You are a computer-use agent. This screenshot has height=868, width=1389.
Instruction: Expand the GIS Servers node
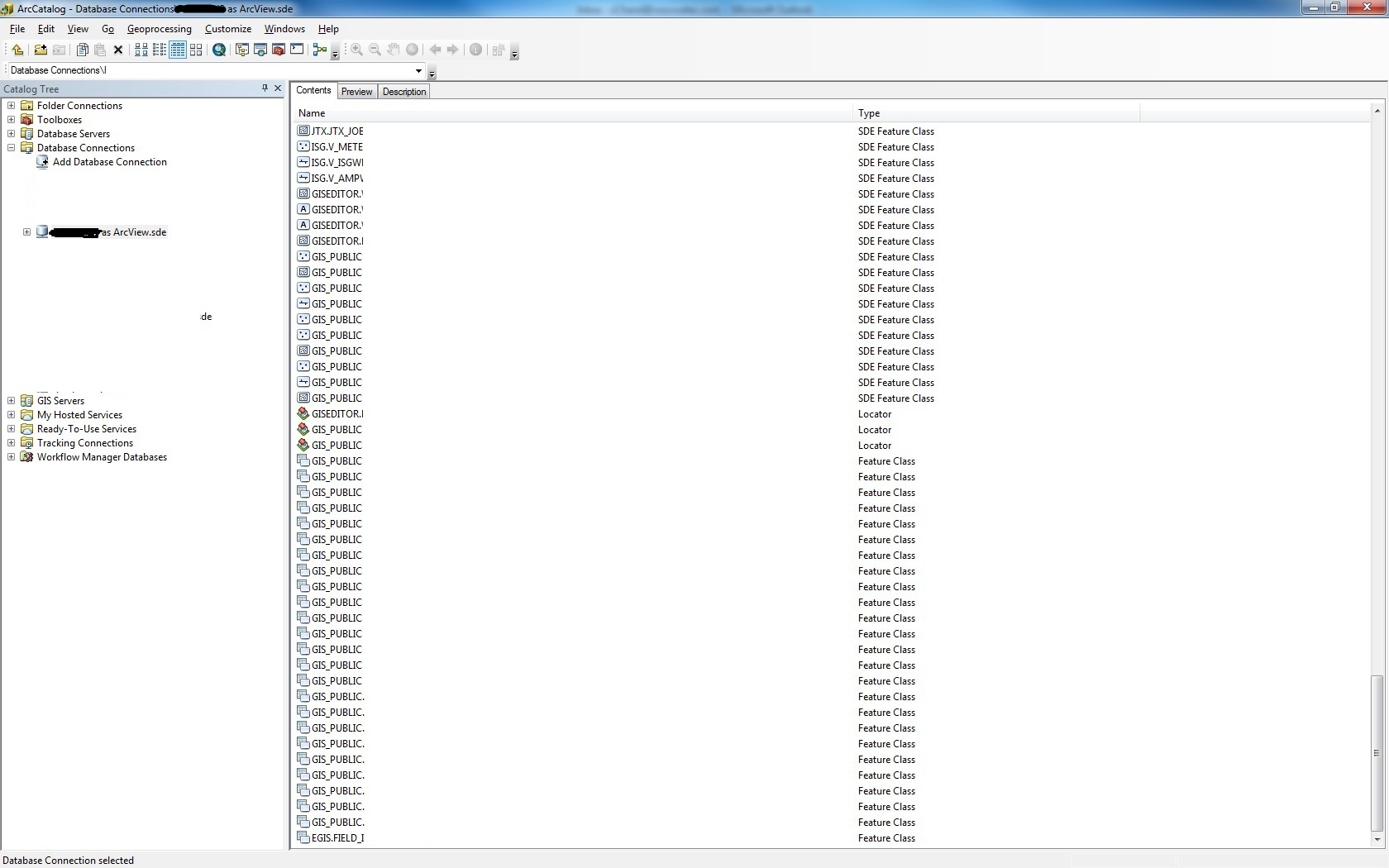click(12, 401)
